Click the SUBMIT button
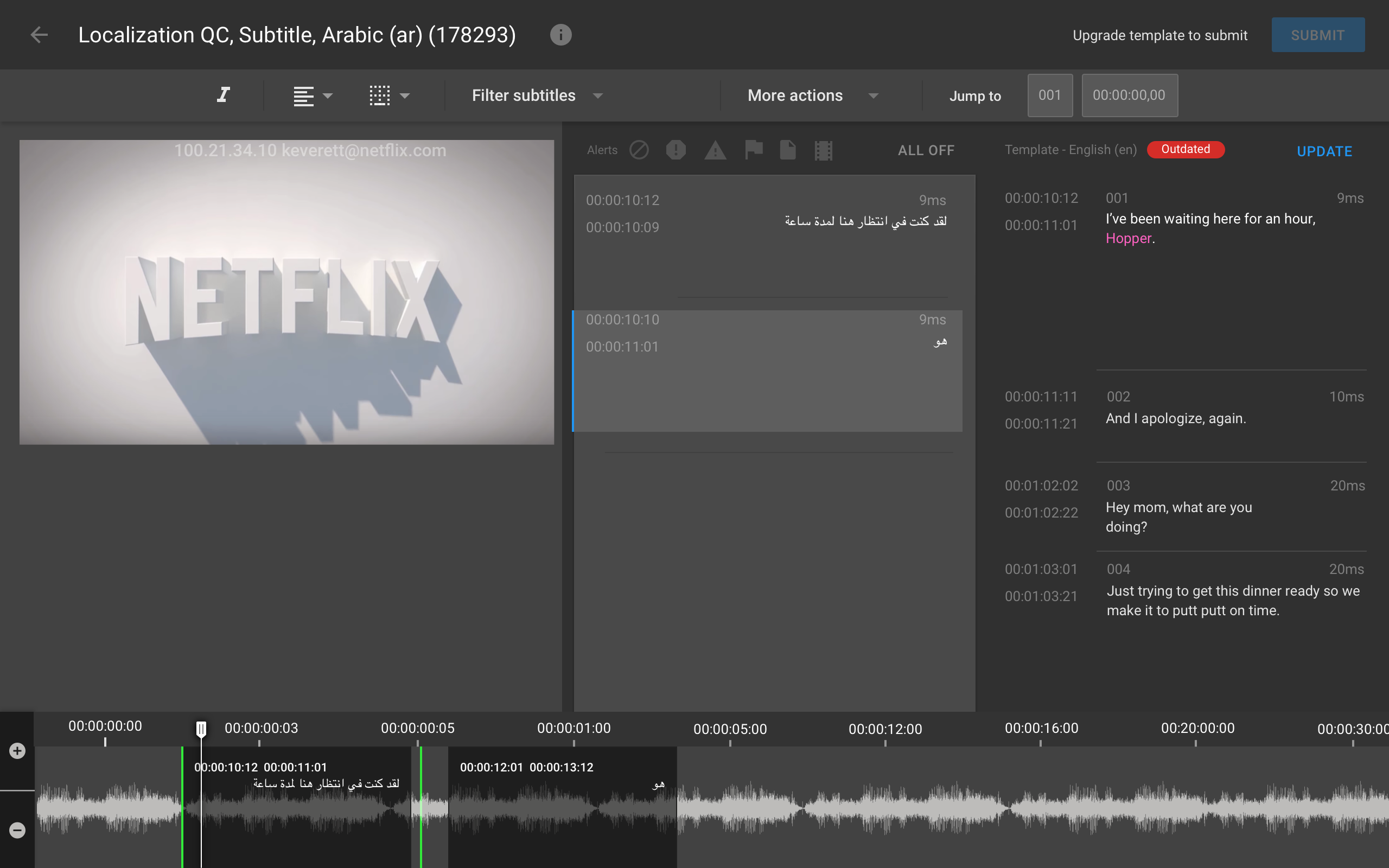This screenshot has width=1389, height=868. pos(1318,35)
